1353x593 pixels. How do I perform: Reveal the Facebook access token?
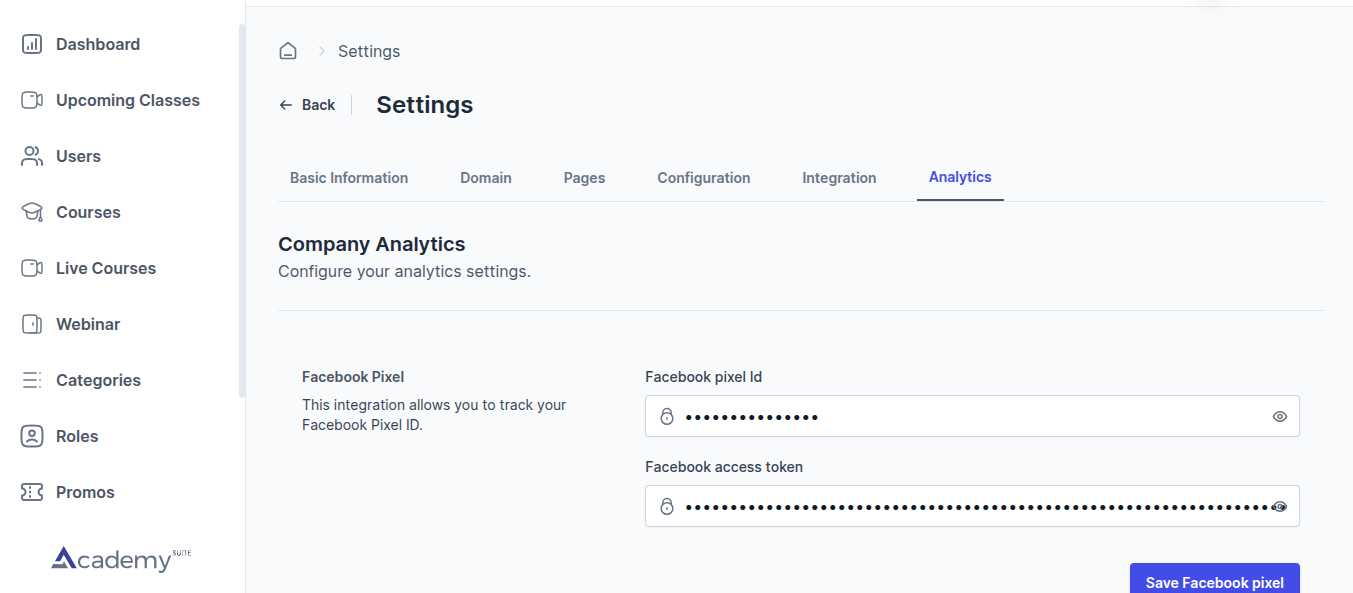[x=1279, y=507]
